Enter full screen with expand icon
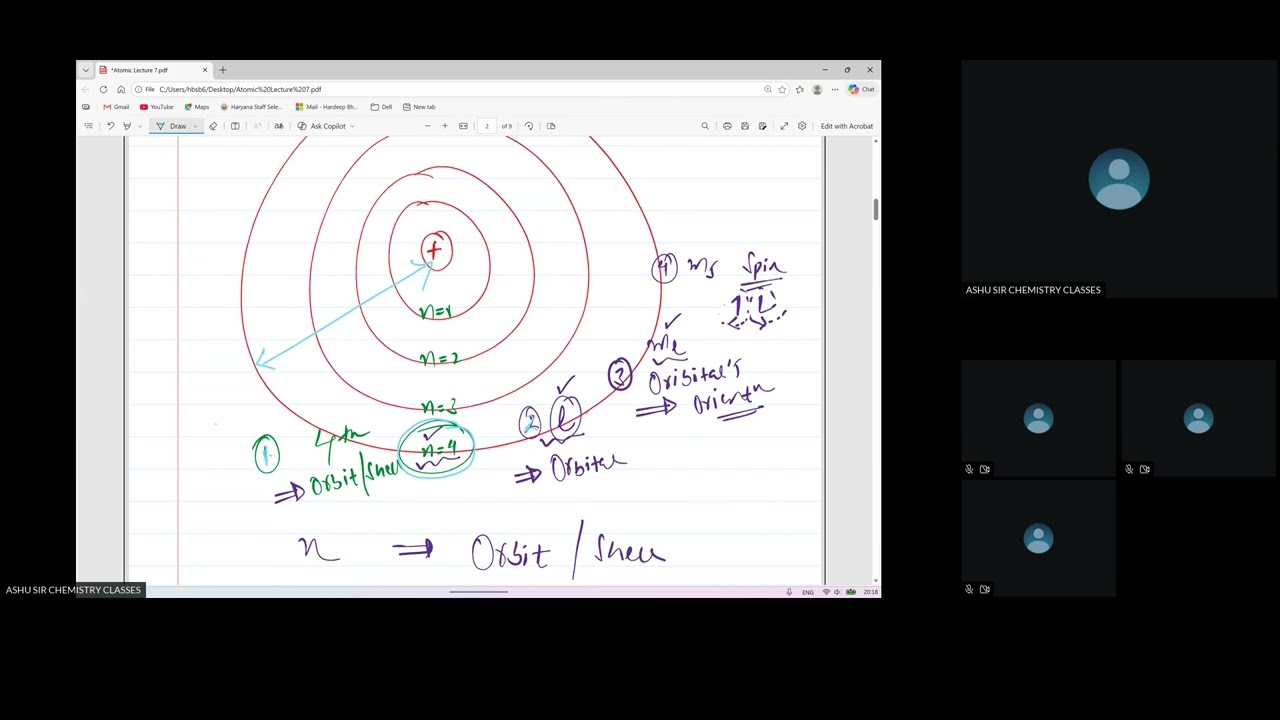This screenshot has width=1280, height=720. point(784,126)
